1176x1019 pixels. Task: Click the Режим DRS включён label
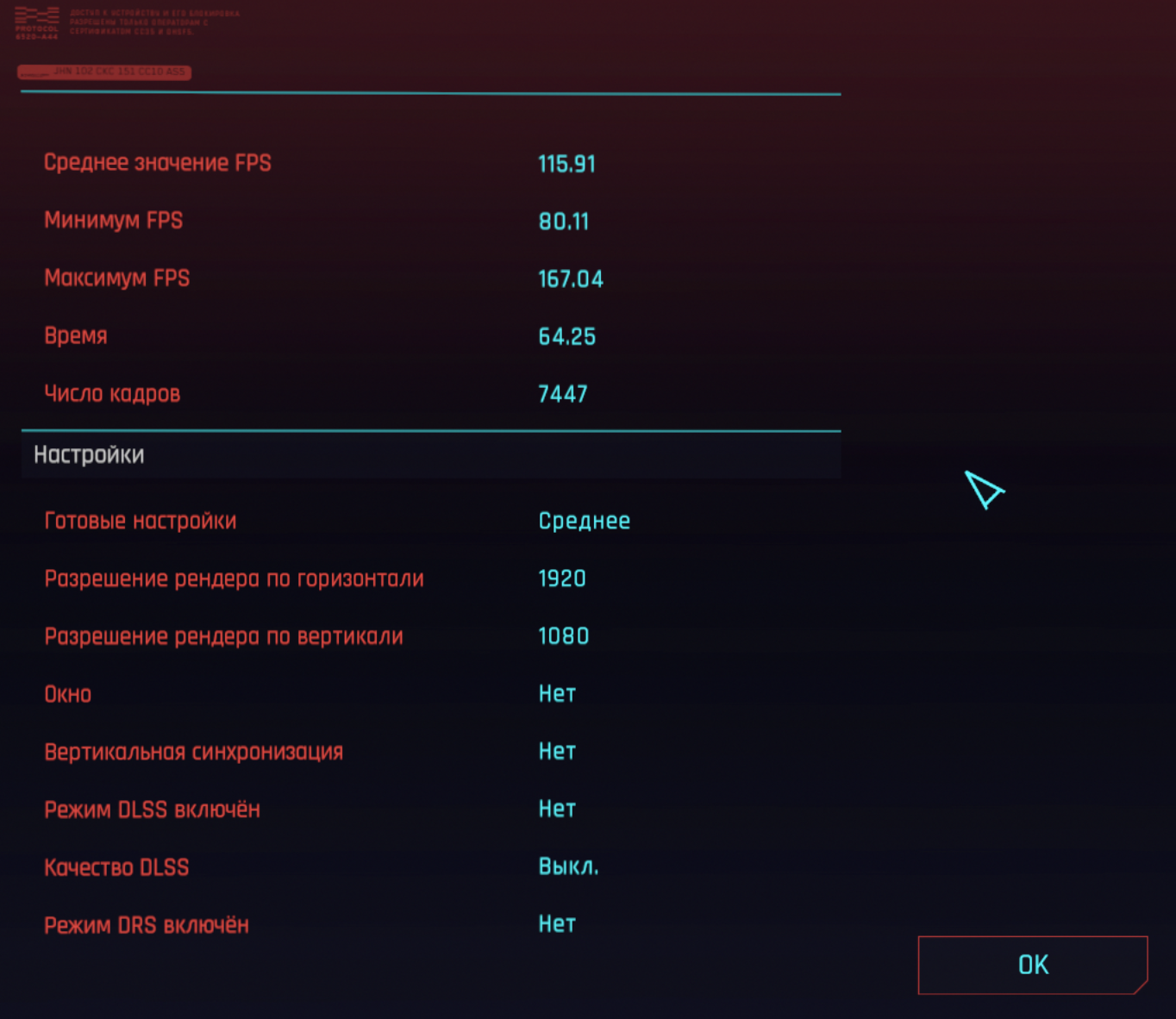147,925
